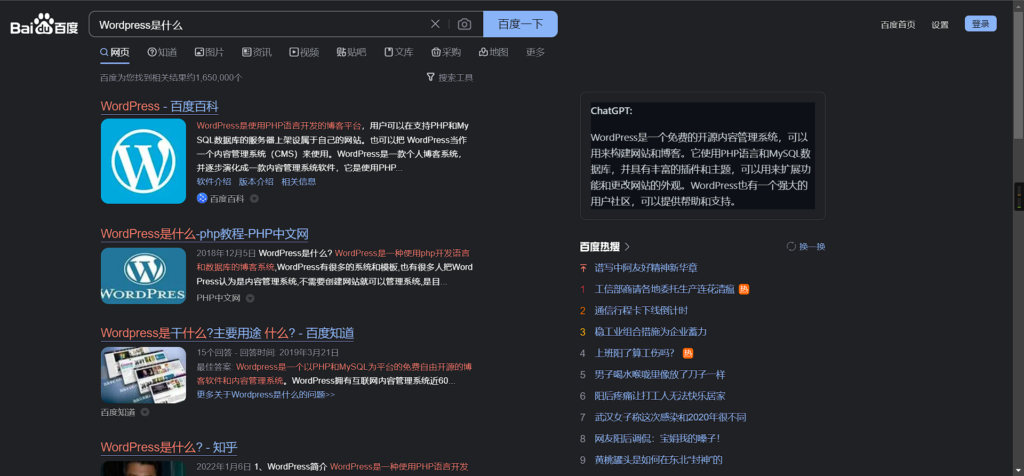Open WordPress - 百度百科 result
The image size is (1024, 476).
[159, 106]
